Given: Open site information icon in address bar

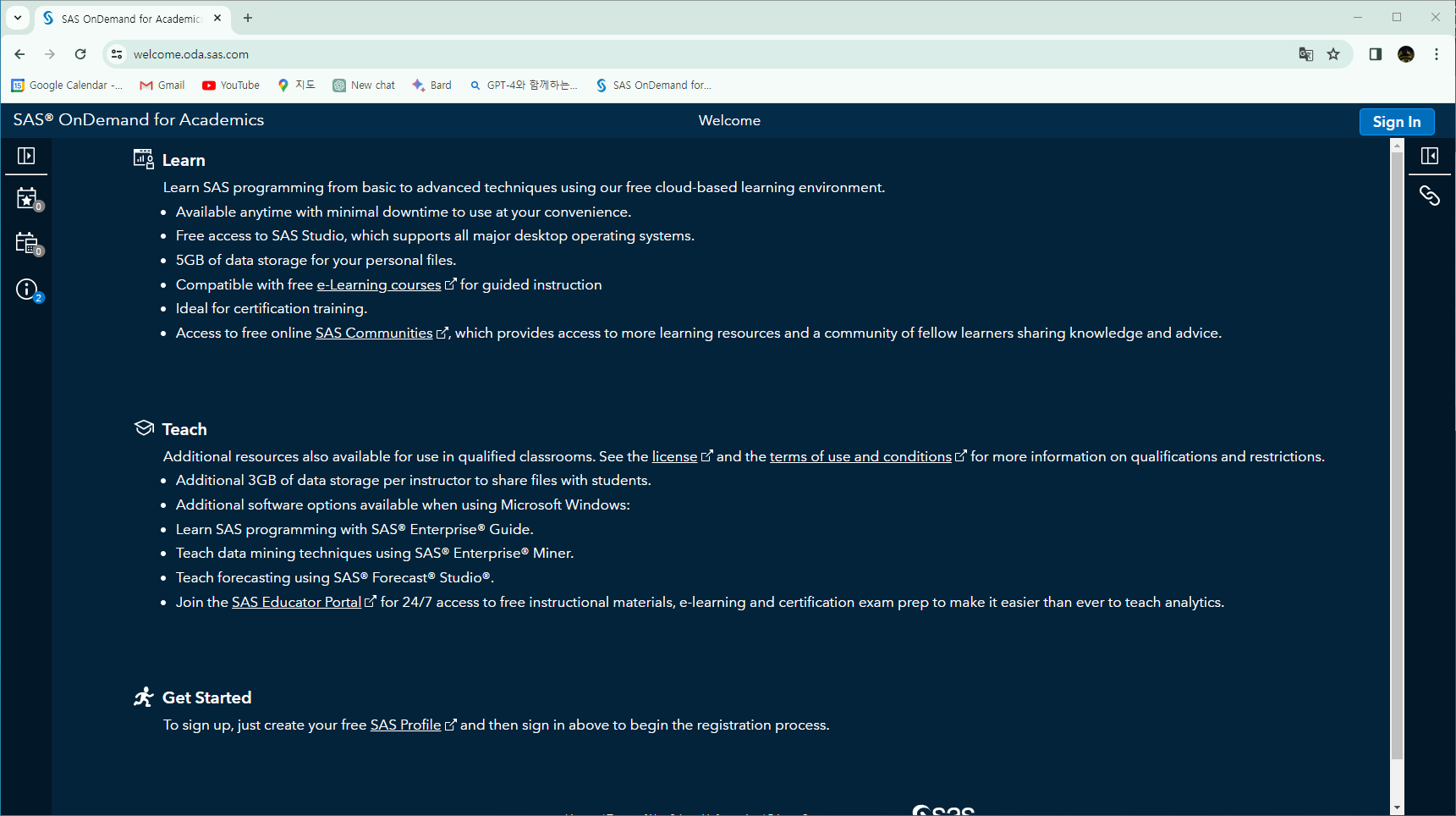Looking at the screenshot, I should pyautogui.click(x=117, y=54).
